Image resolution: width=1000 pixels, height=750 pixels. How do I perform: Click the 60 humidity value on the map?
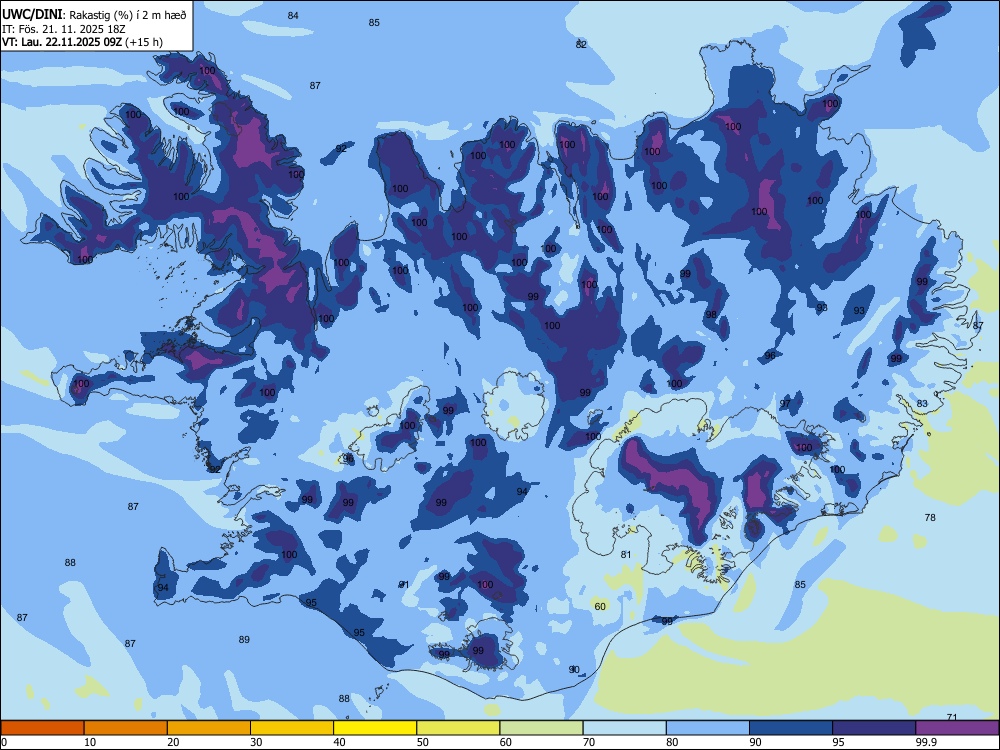(600, 606)
